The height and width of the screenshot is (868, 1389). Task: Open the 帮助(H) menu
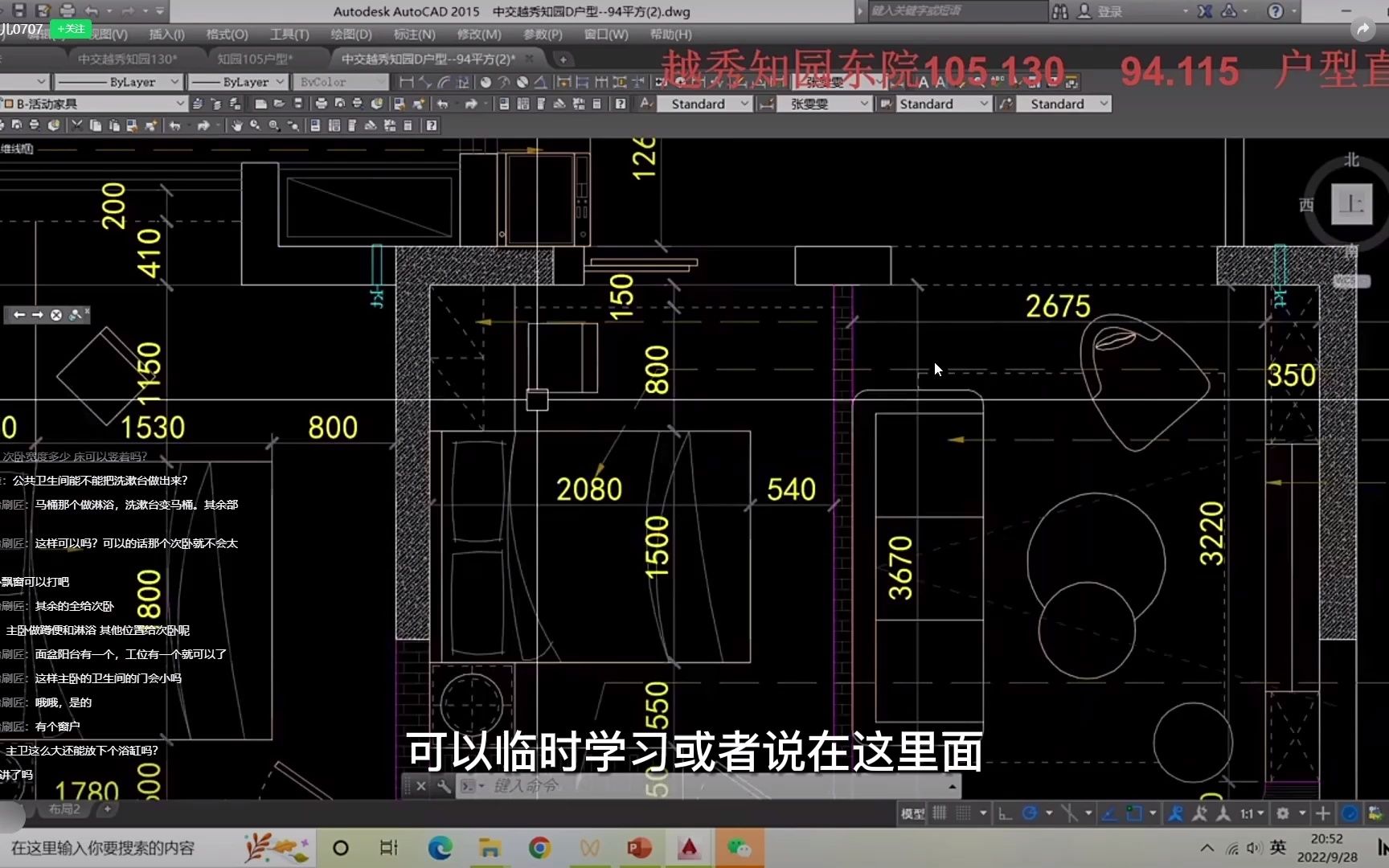click(x=670, y=34)
